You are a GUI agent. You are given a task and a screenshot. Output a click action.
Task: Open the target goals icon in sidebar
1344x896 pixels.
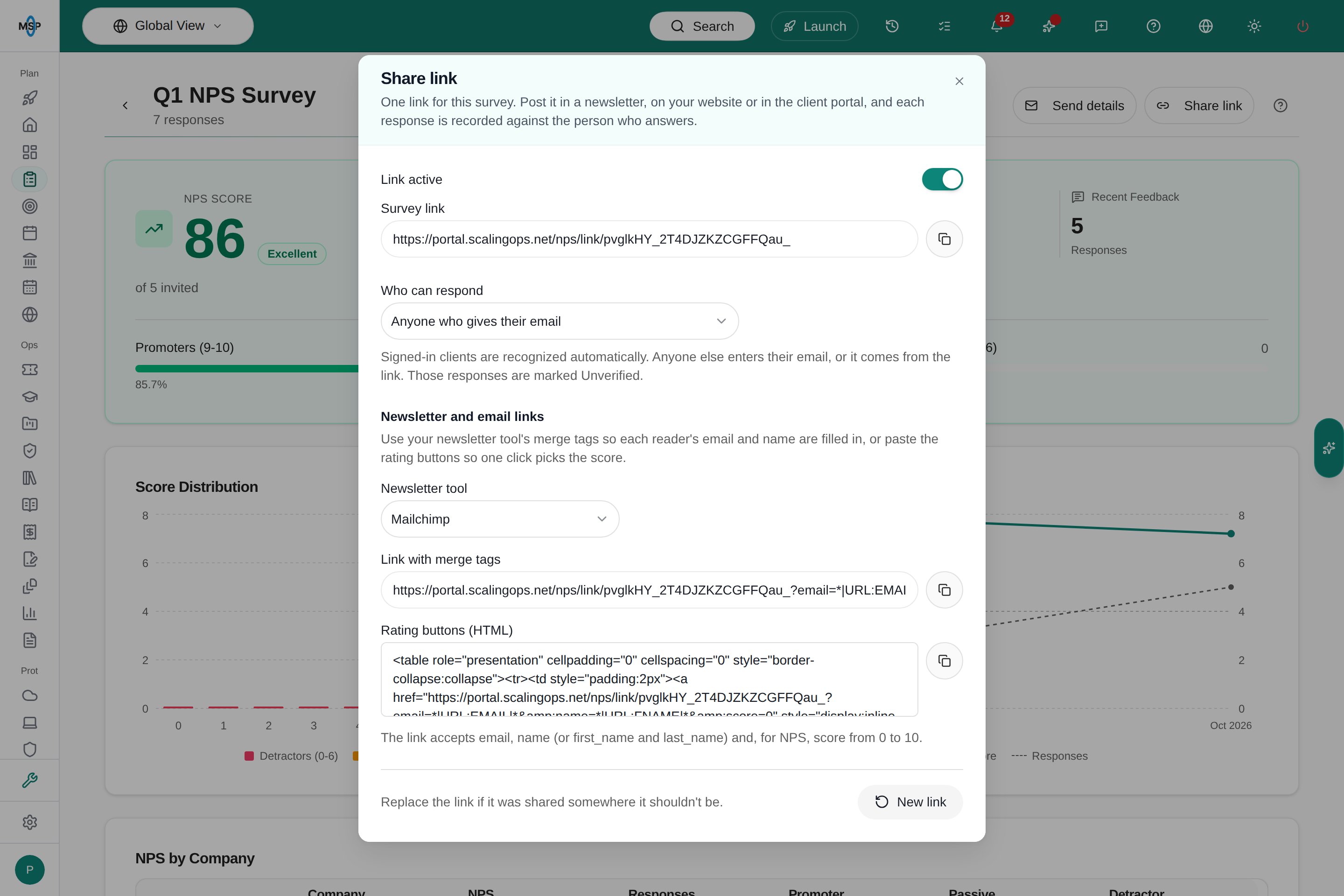point(30,206)
